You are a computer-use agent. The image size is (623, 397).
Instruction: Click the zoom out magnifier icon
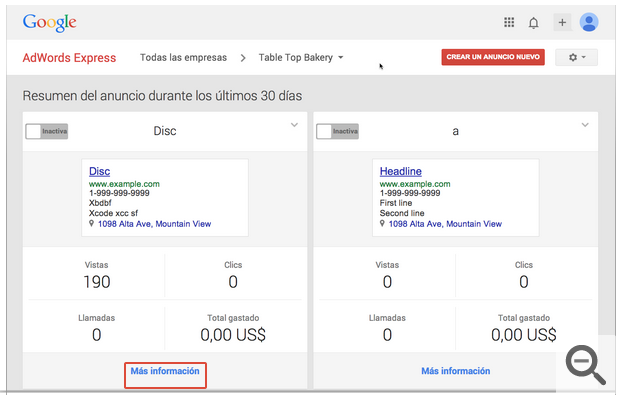(x=586, y=364)
